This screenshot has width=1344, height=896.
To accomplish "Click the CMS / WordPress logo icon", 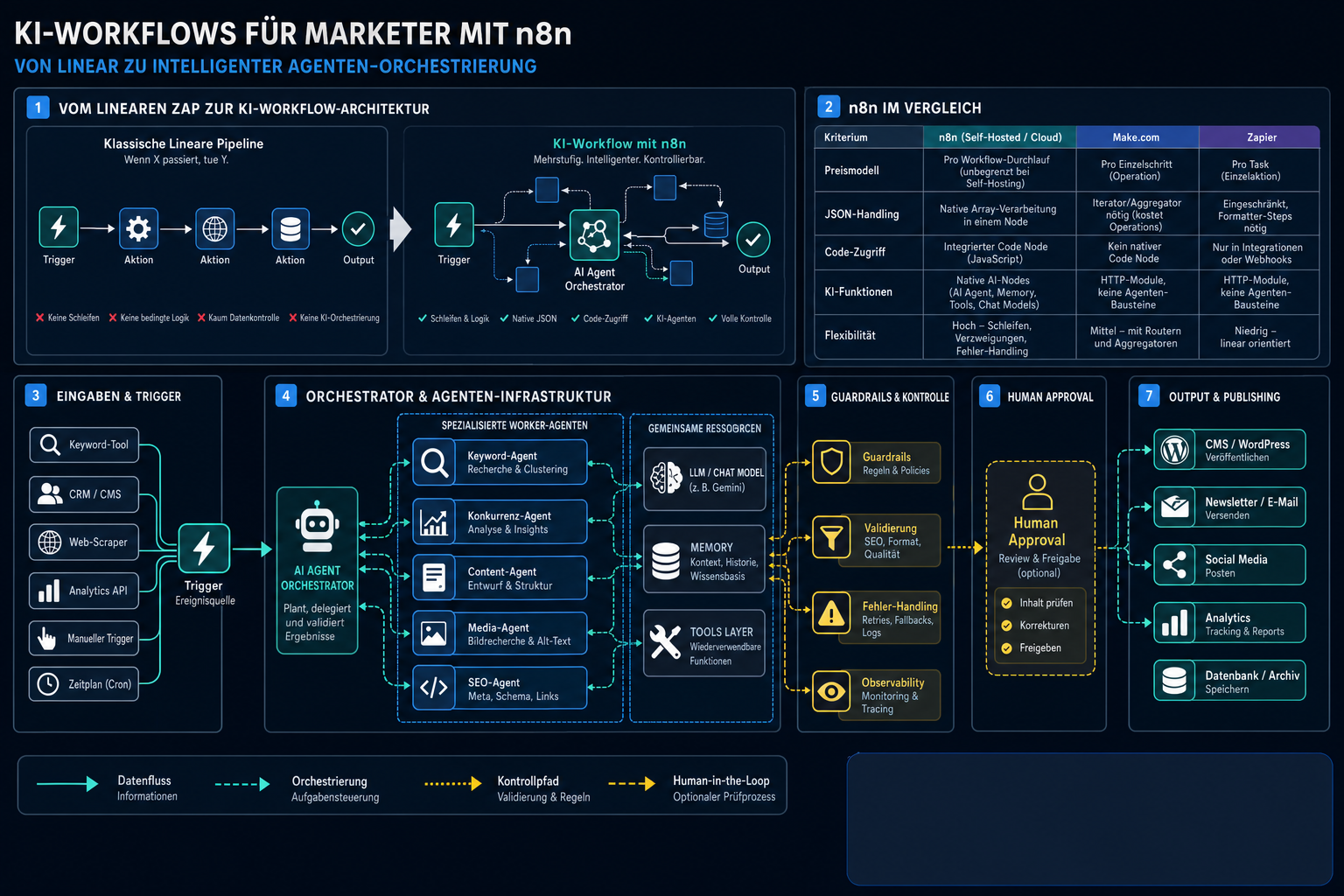I will (1175, 450).
